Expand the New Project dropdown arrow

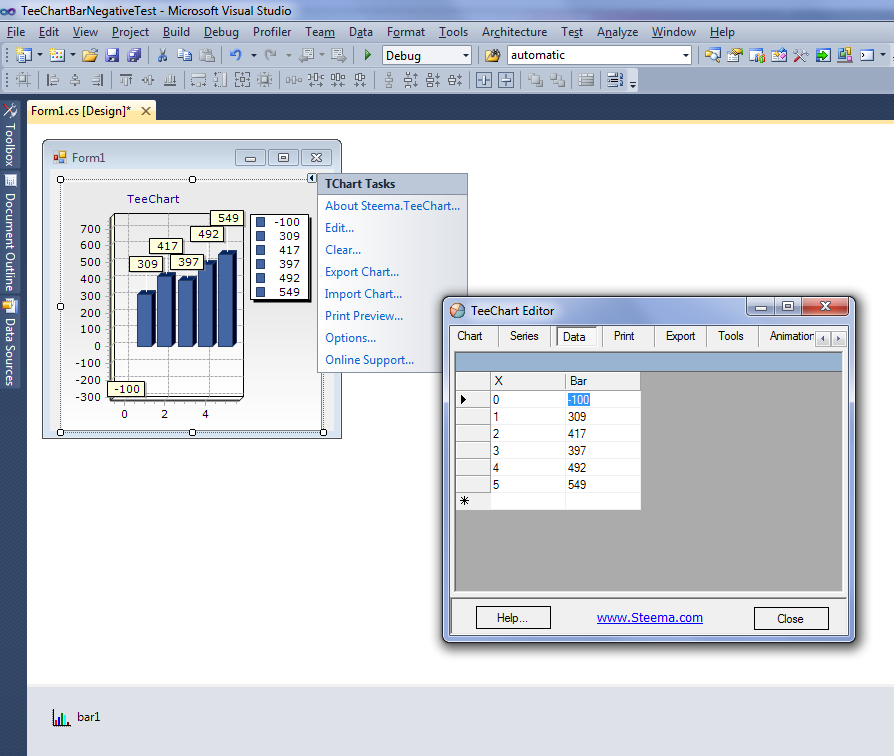[x=40, y=55]
